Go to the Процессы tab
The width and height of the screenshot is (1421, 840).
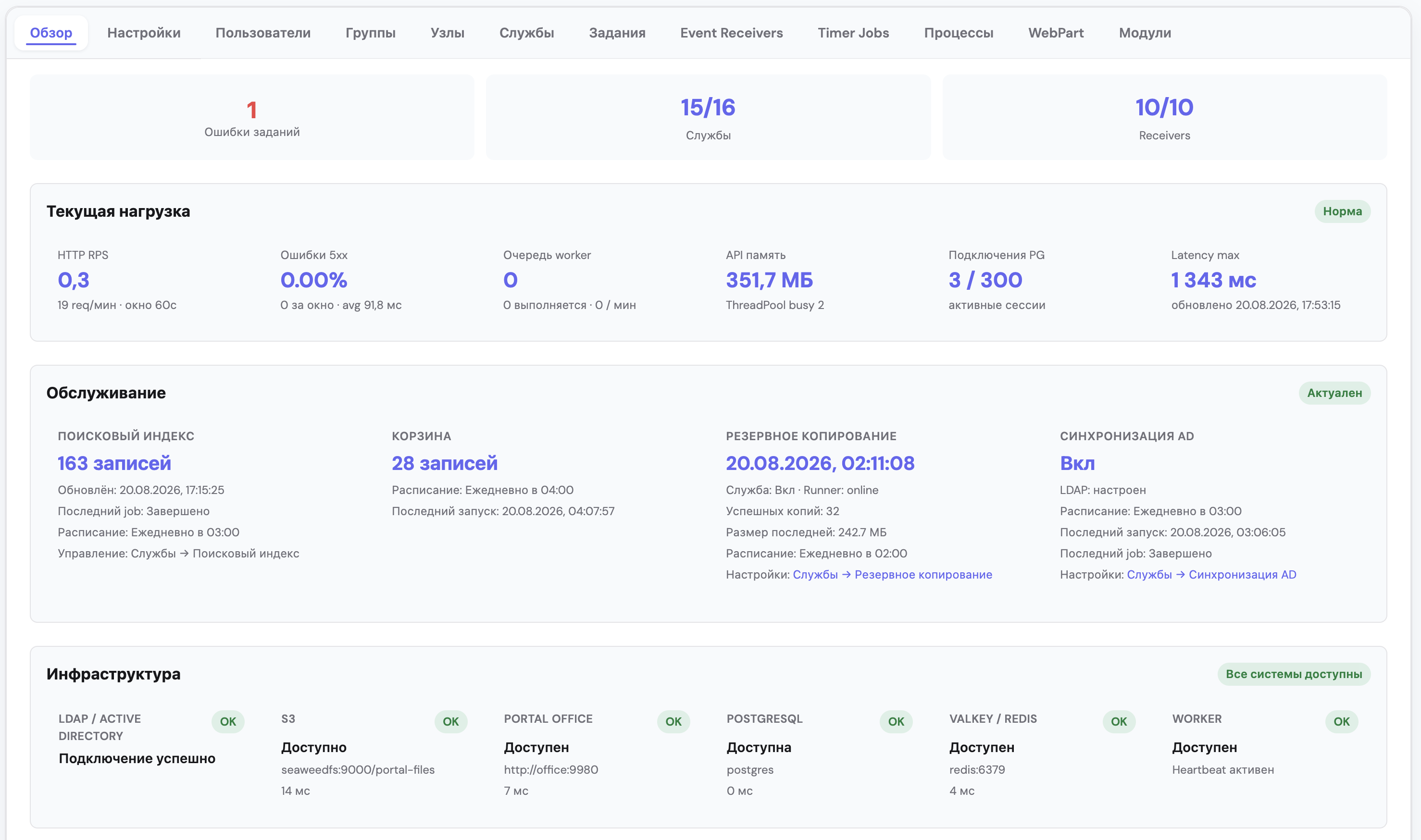959,33
